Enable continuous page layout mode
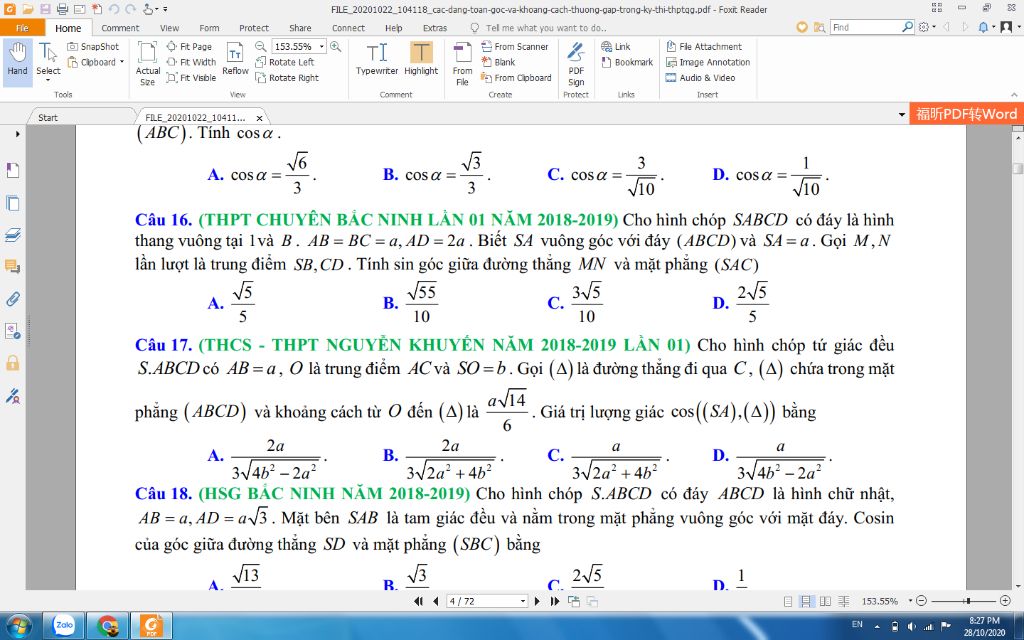Viewport: 1024px width, 640px height. coord(807,601)
